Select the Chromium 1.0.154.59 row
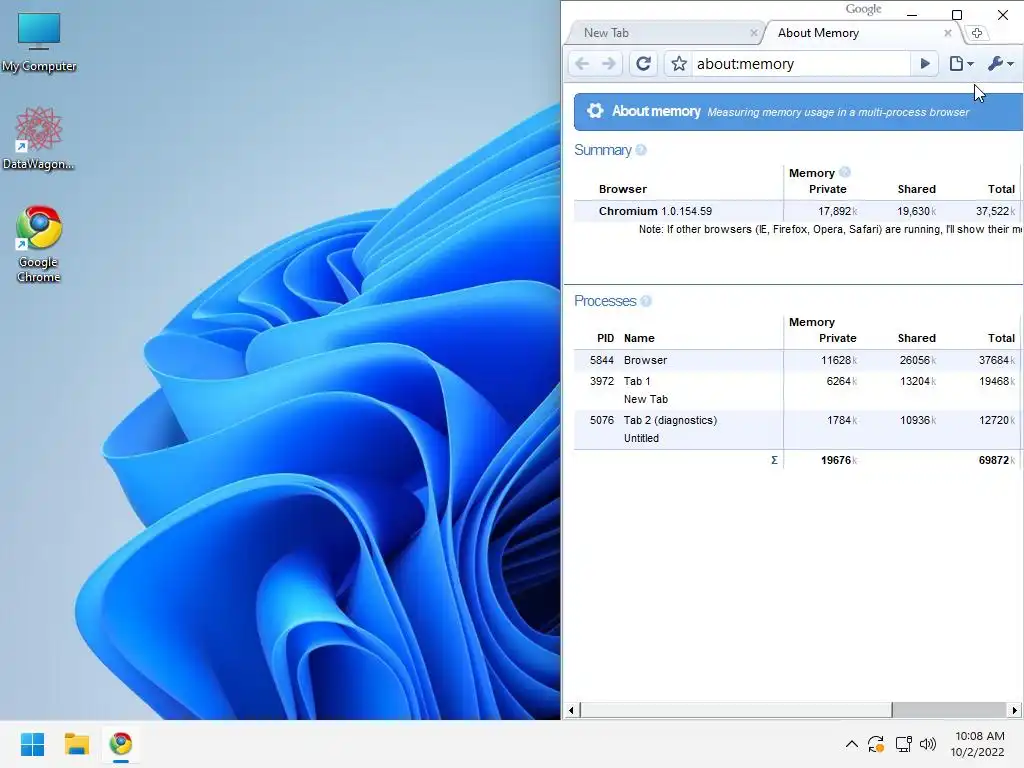 point(797,211)
